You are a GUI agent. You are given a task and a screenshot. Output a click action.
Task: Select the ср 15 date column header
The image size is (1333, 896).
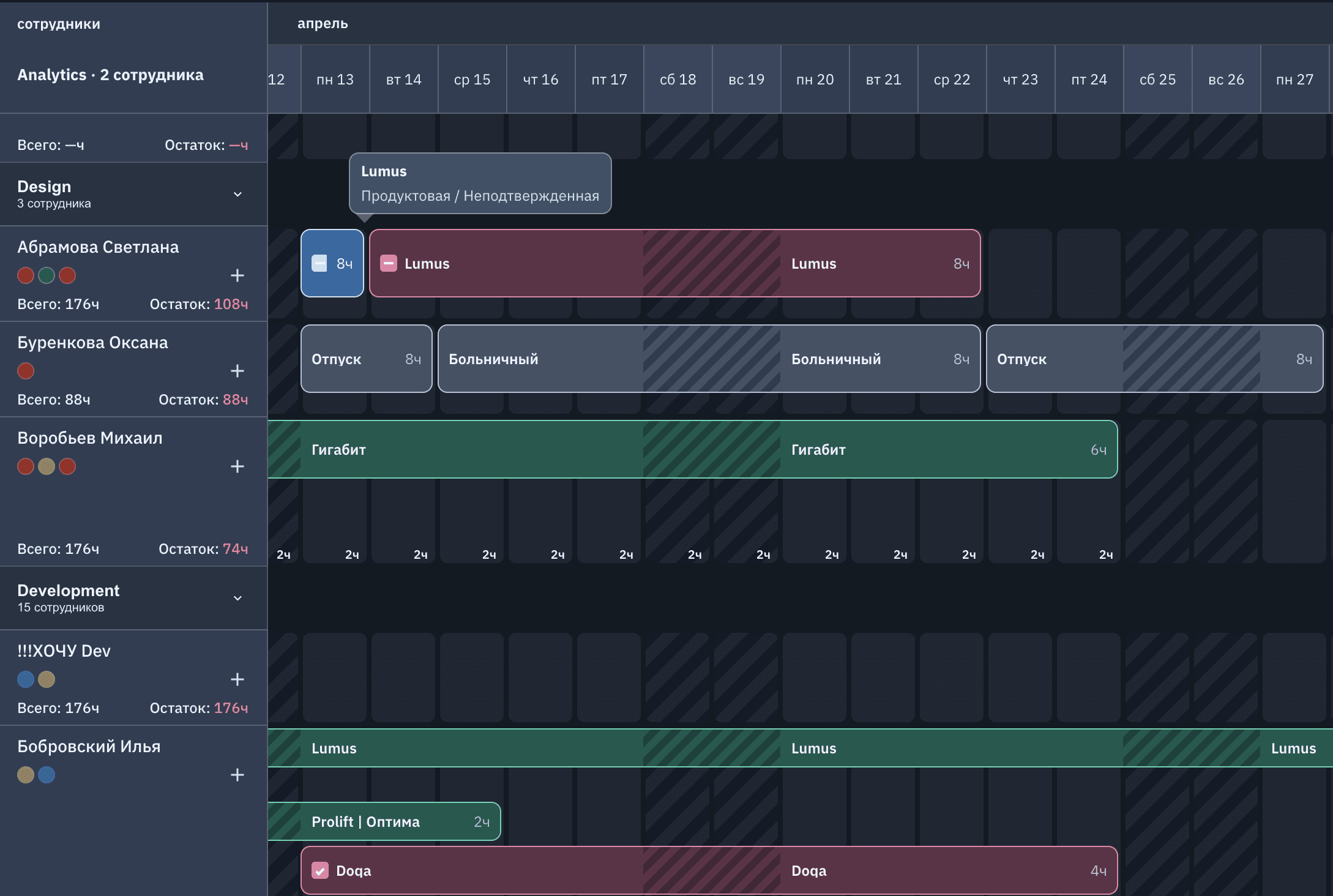[472, 79]
